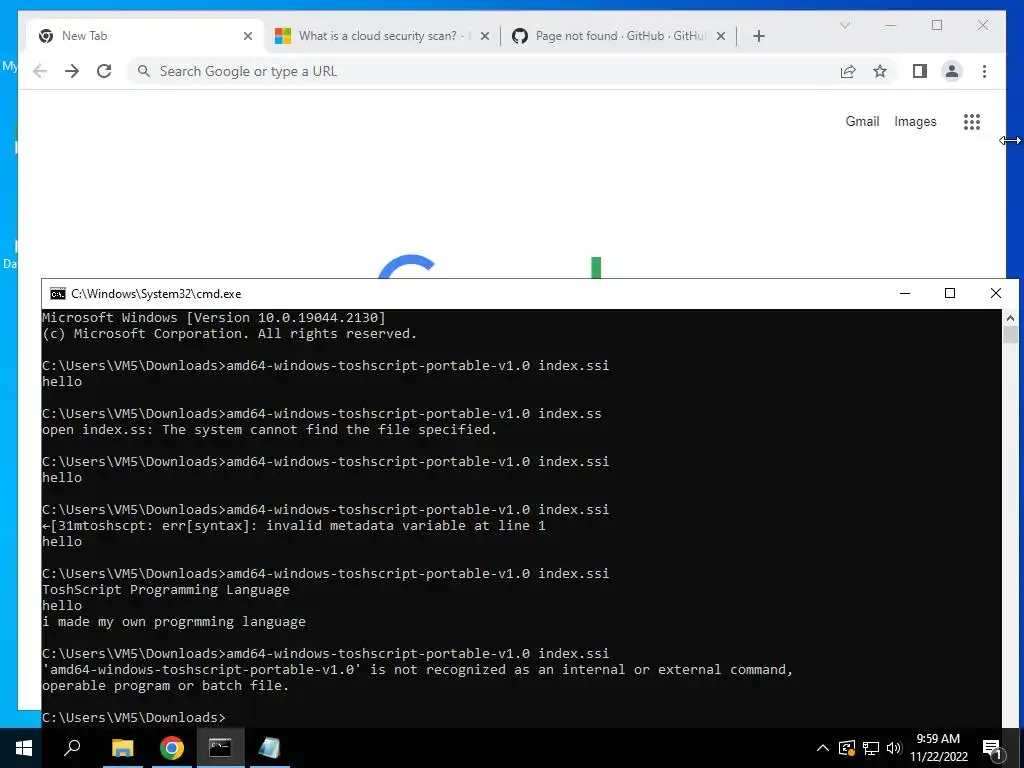Maximize the cmd.exe window
Image resolution: width=1024 pixels, height=768 pixels.
pos(950,293)
